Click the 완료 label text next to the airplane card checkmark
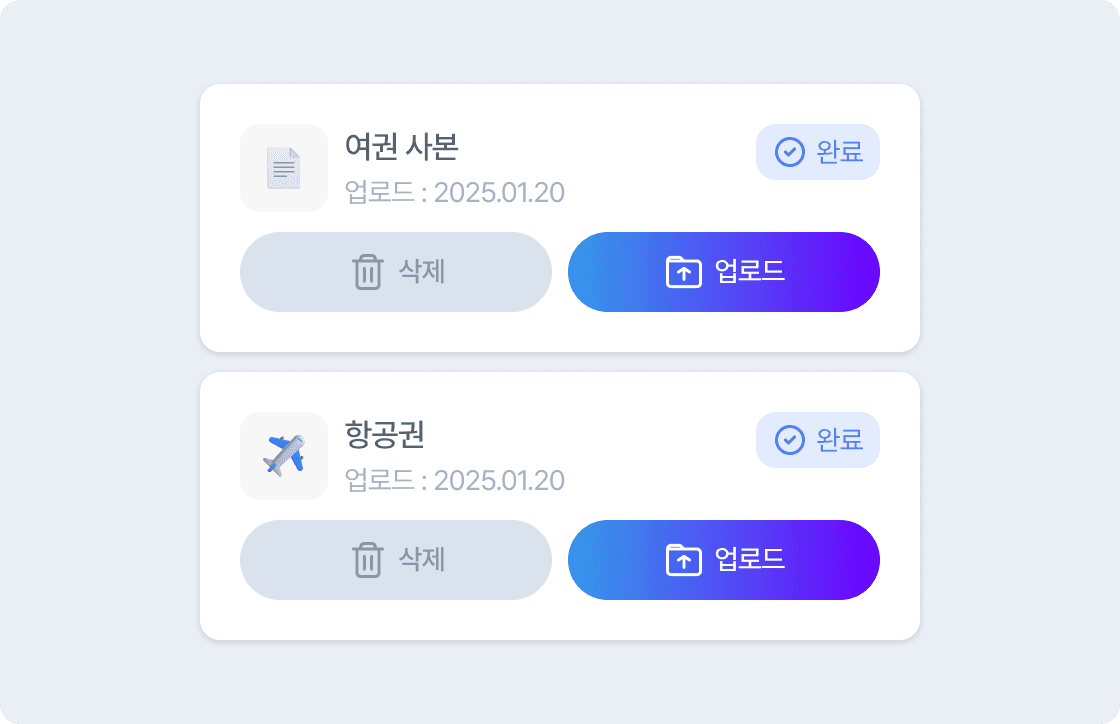 click(838, 440)
